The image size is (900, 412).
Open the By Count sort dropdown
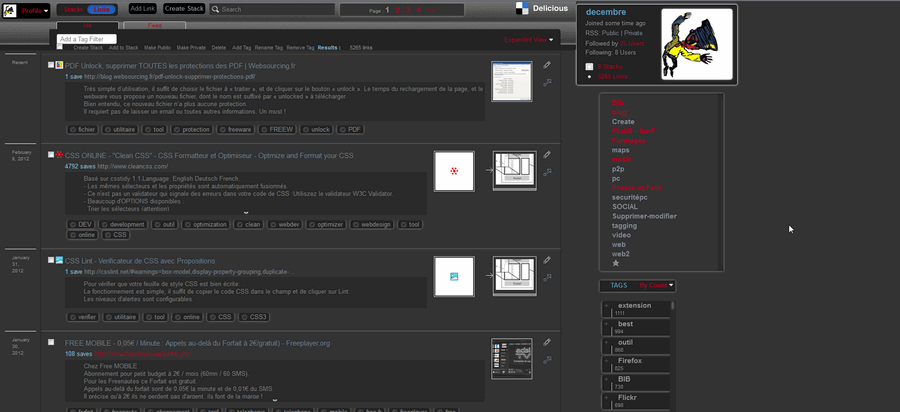(x=657, y=285)
